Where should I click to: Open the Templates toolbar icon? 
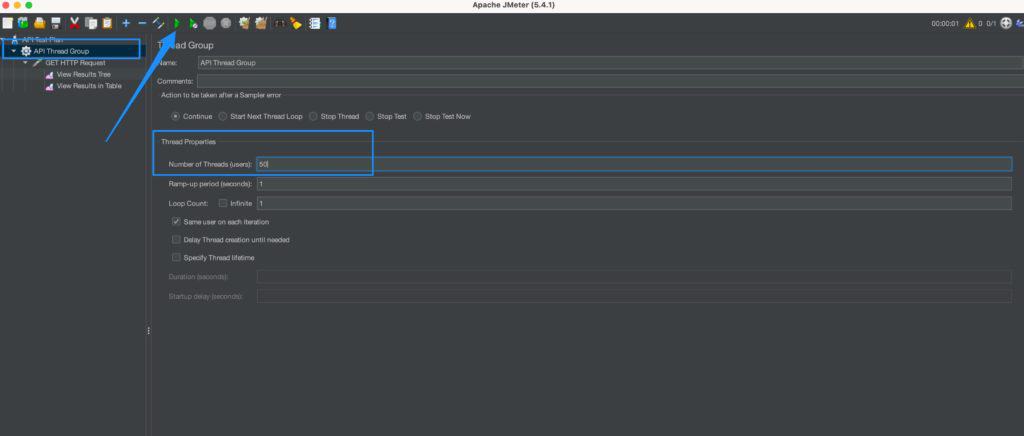pos(24,23)
